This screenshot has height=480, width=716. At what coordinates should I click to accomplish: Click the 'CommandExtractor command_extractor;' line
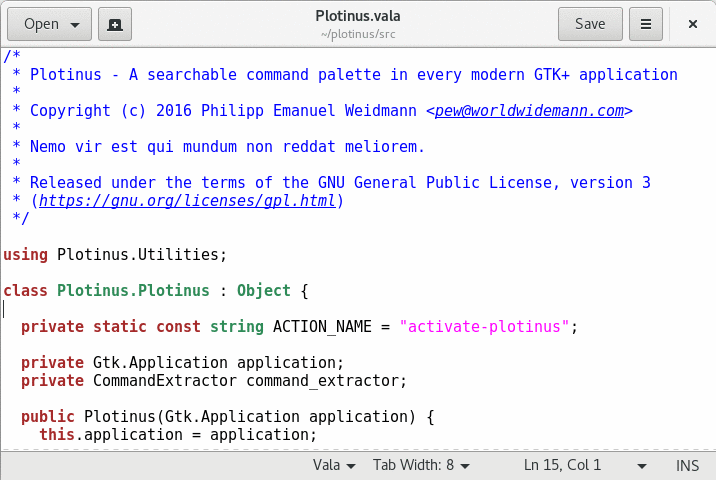pos(250,380)
